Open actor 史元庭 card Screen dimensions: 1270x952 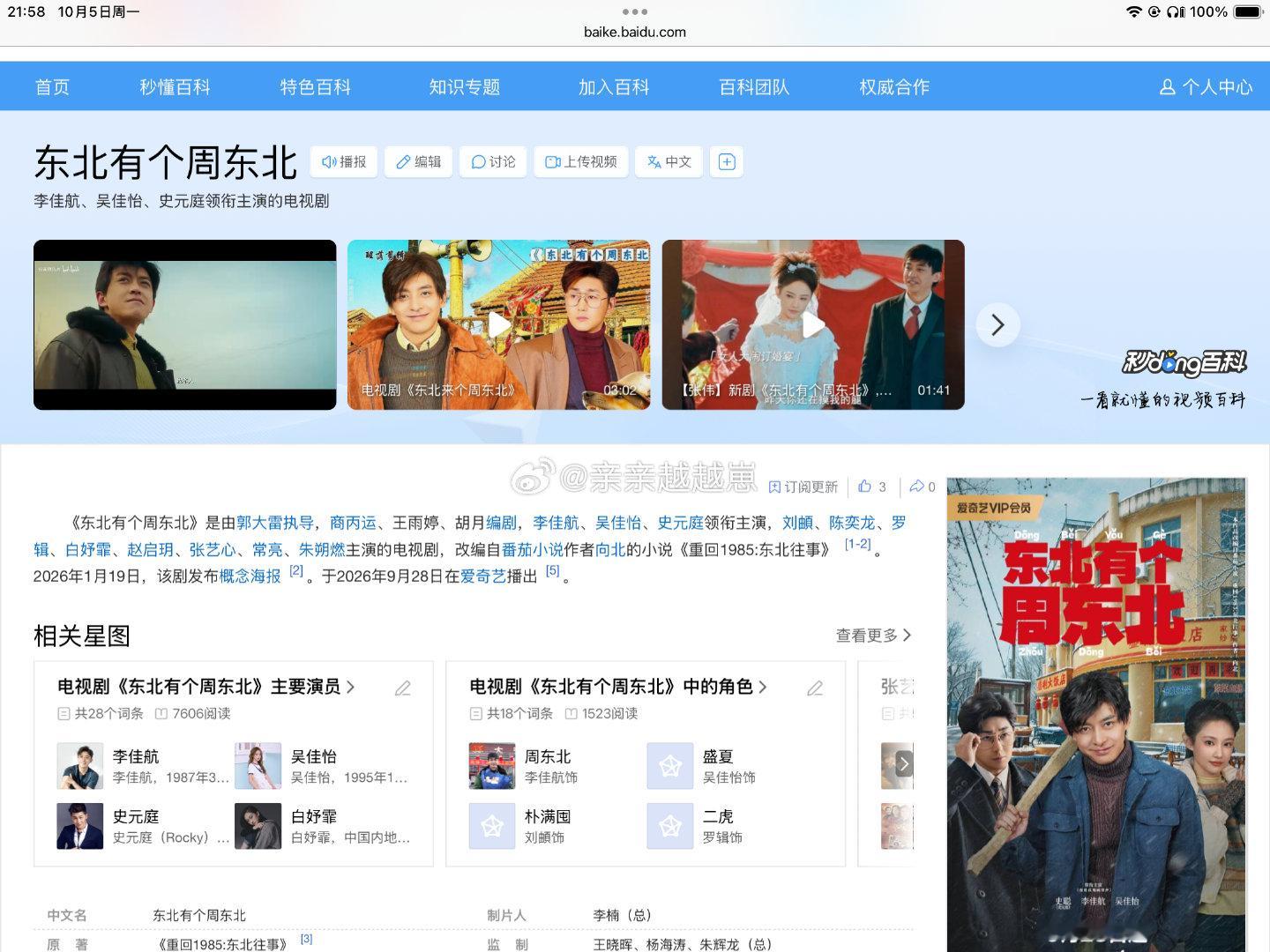(x=144, y=826)
